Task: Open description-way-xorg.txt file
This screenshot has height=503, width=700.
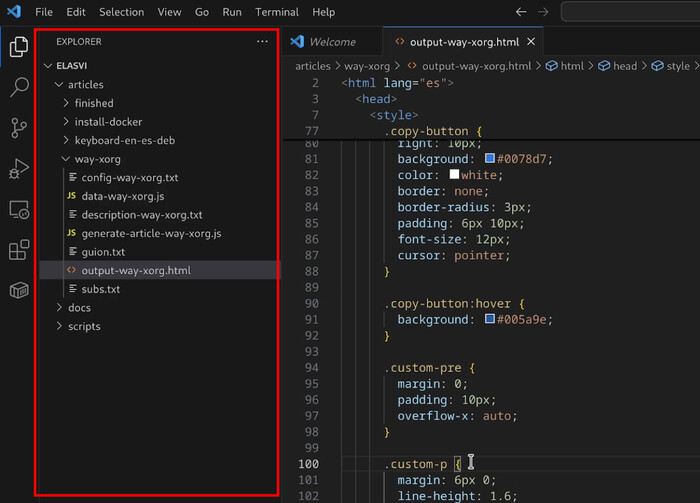Action: 142,214
